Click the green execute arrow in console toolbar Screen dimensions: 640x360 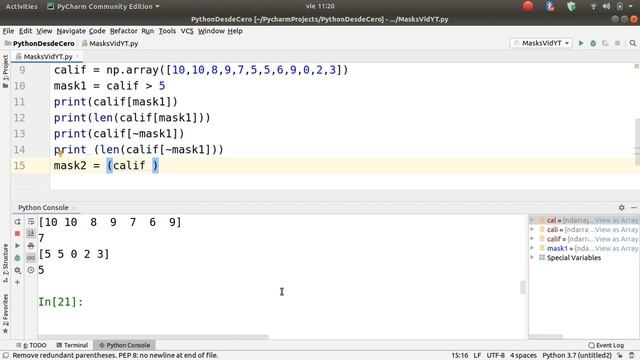pos(18,246)
